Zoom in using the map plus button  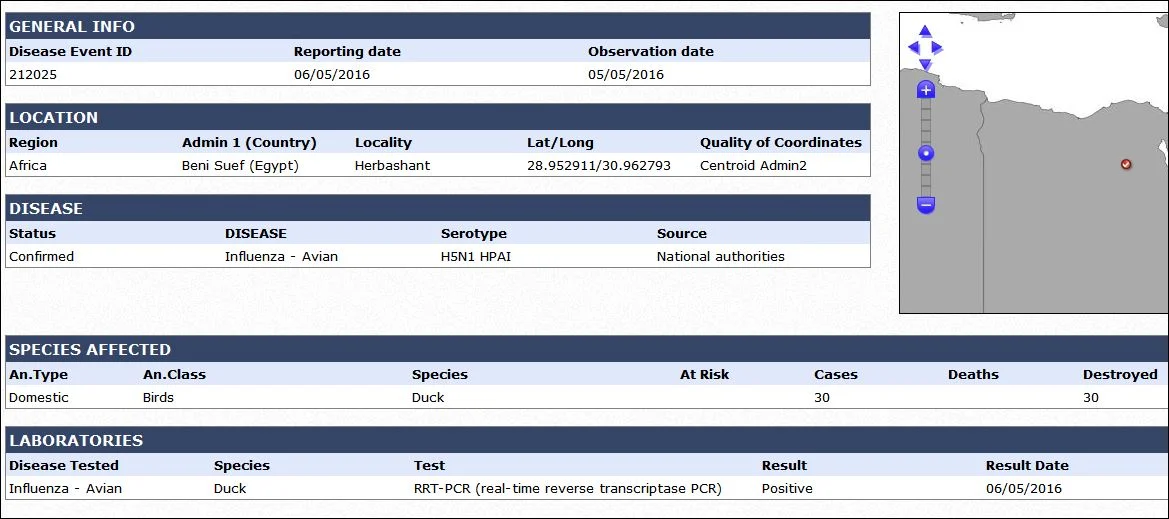tap(925, 89)
